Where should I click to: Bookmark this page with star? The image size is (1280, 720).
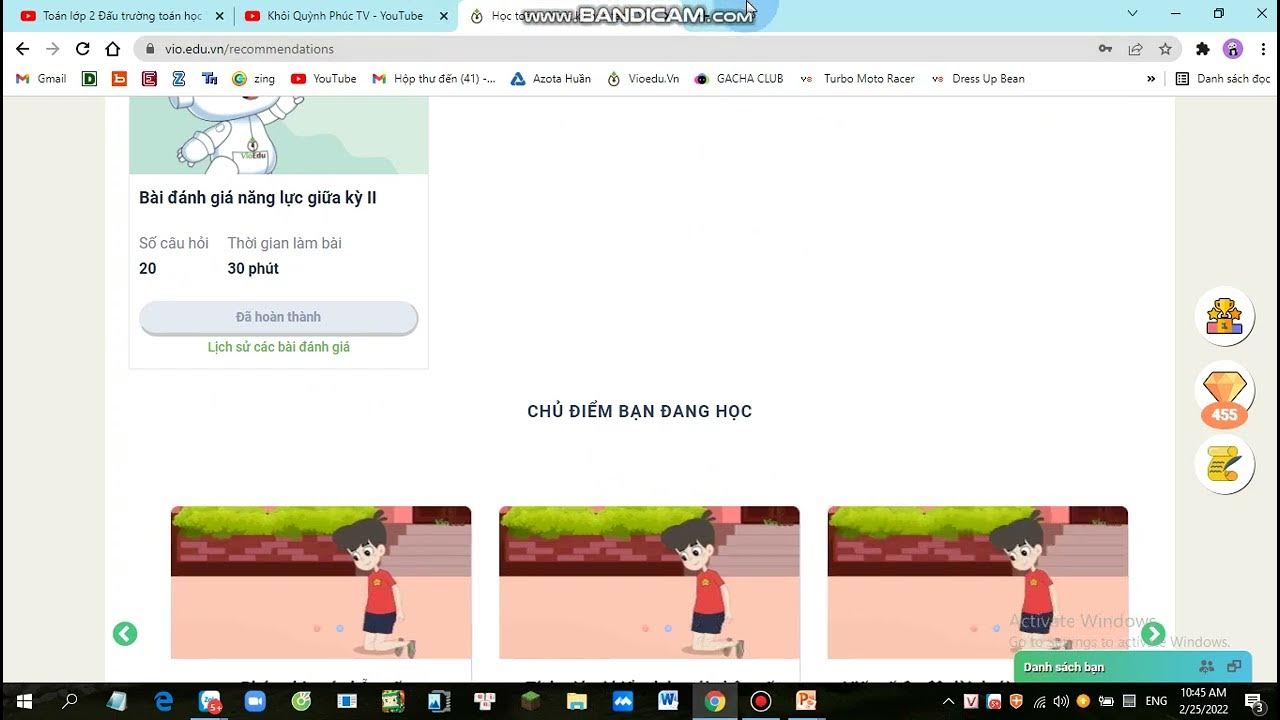(x=1165, y=48)
